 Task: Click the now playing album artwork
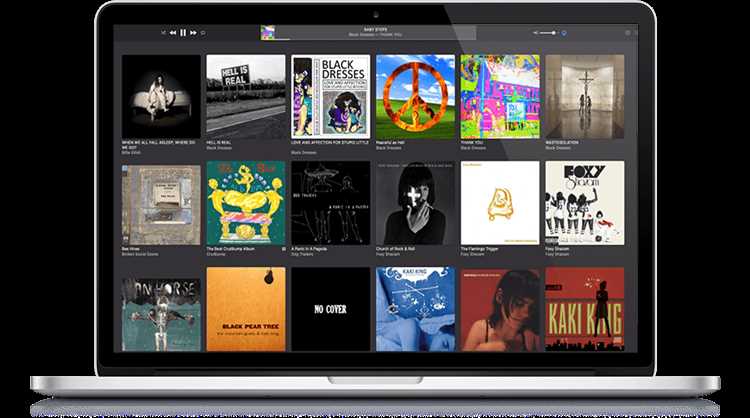pyautogui.click(x=268, y=33)
